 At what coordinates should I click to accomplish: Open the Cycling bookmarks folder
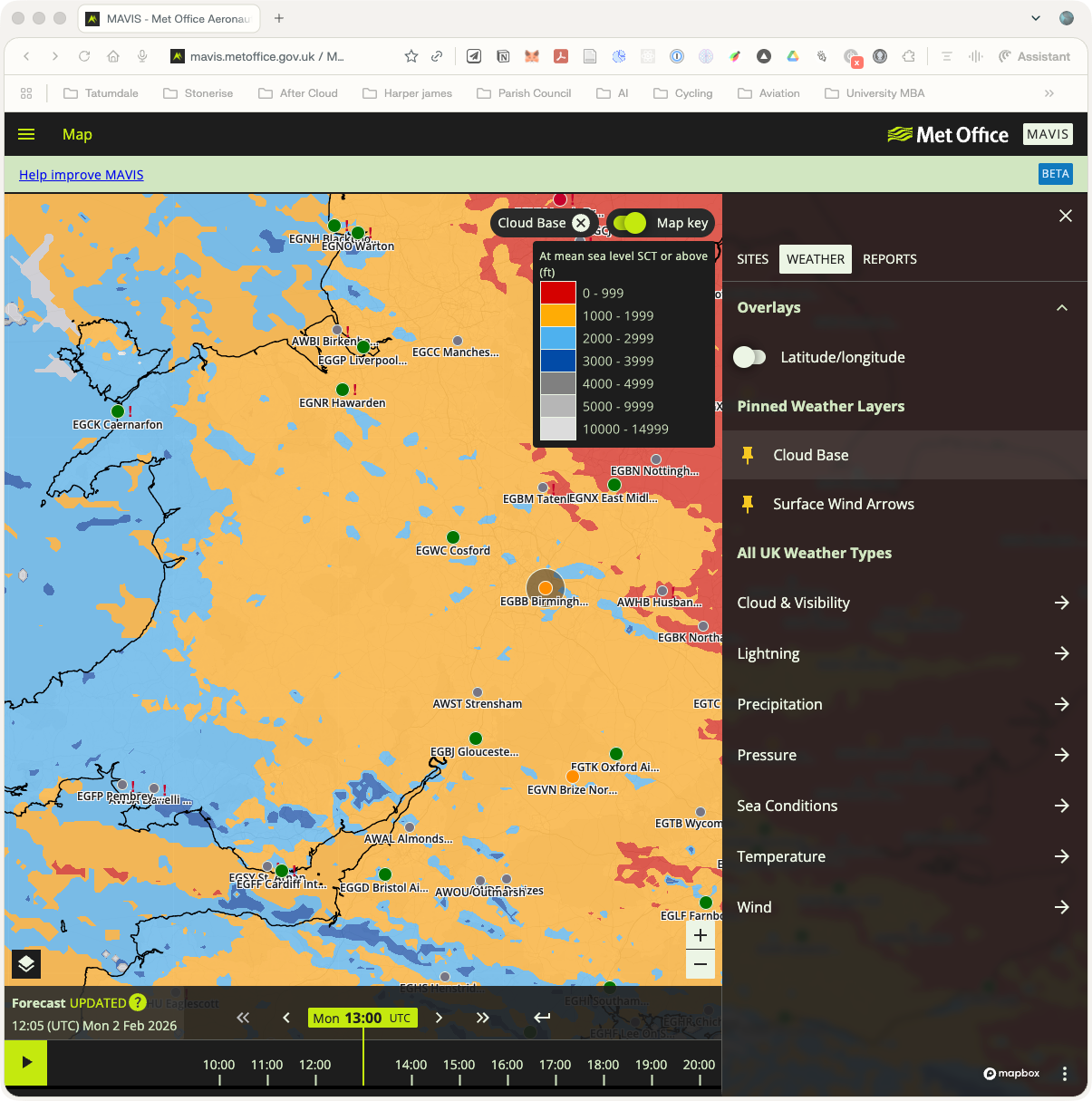pos(683,93)
